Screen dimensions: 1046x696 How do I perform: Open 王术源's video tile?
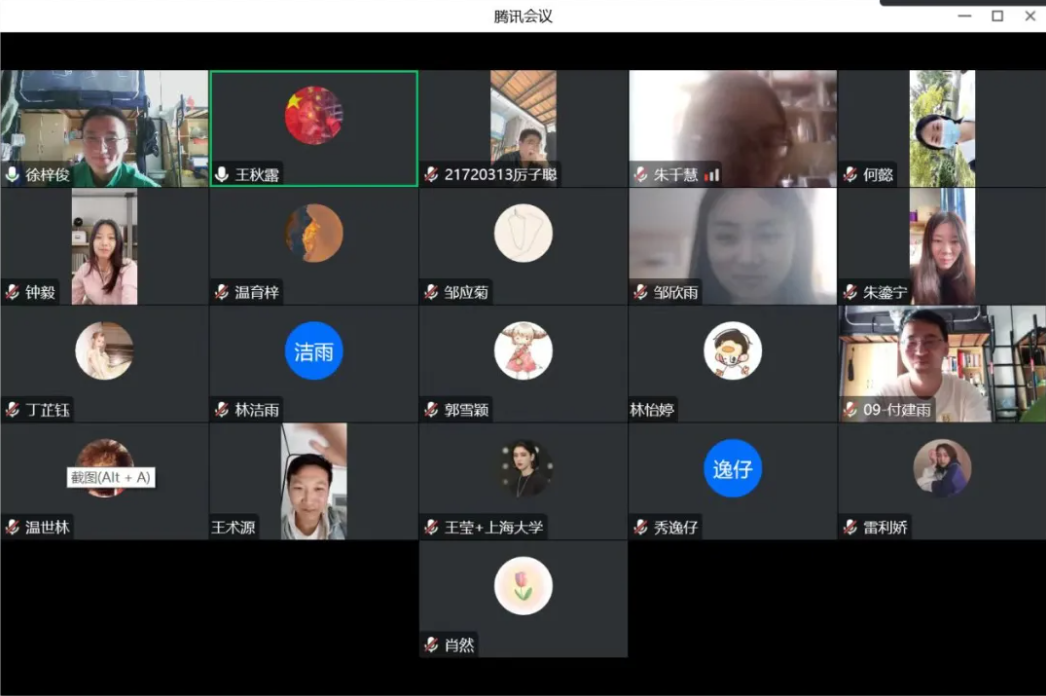[314, 480]
